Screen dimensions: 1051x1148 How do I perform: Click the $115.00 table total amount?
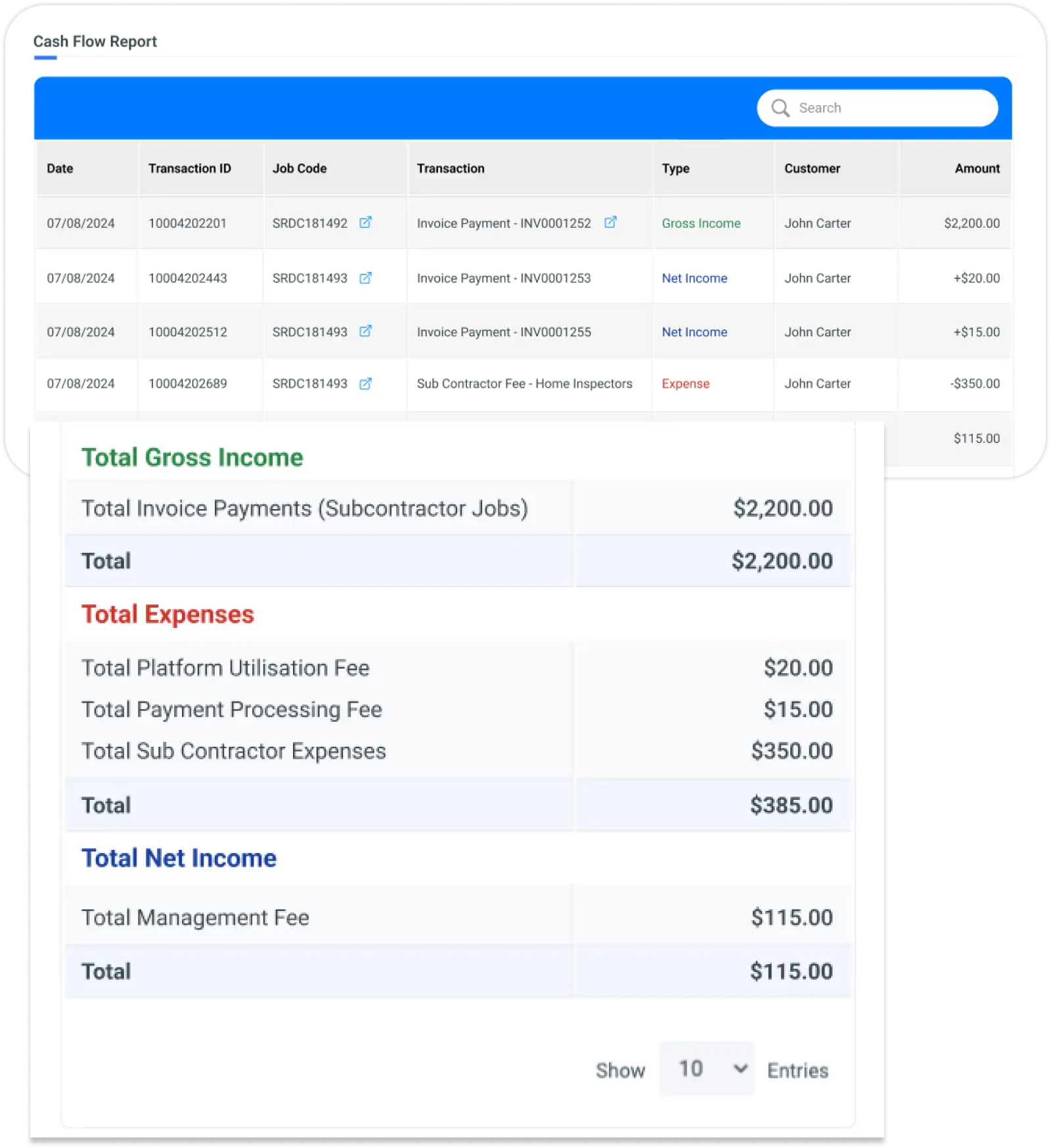coord(977,439)
